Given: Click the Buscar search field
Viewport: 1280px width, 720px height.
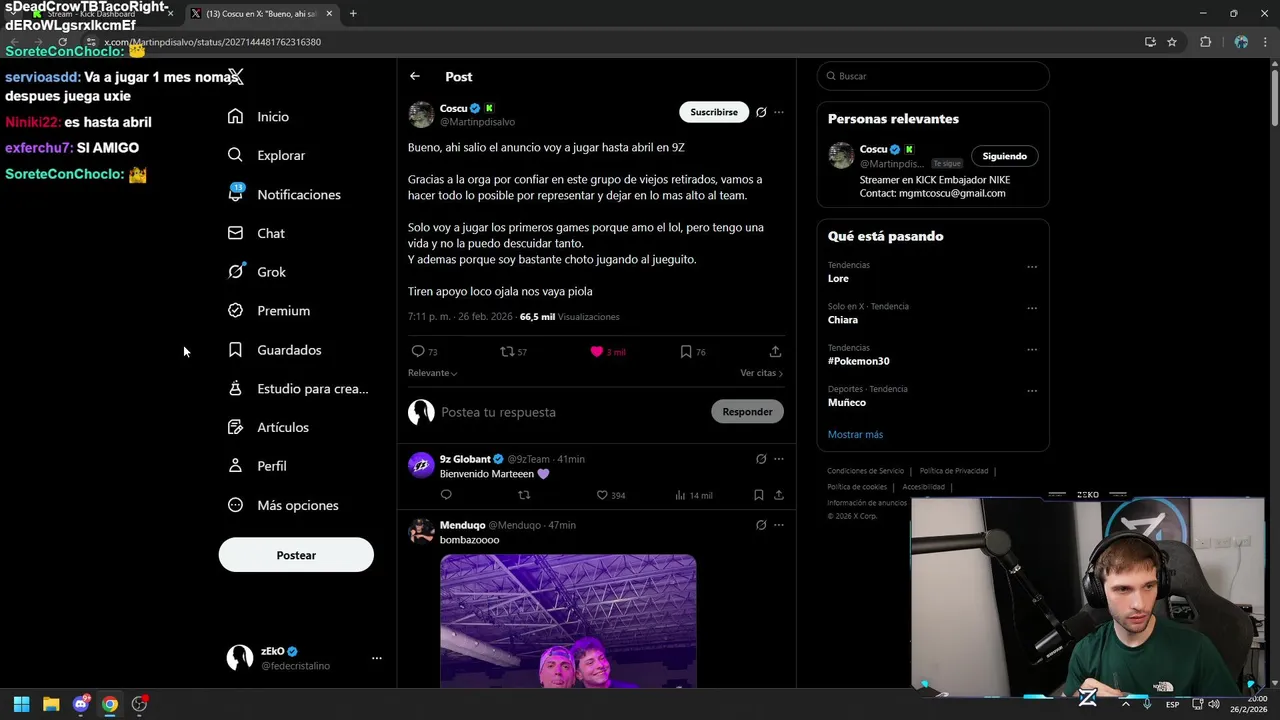Looking at the screenshot, I should tap(933, 76).
